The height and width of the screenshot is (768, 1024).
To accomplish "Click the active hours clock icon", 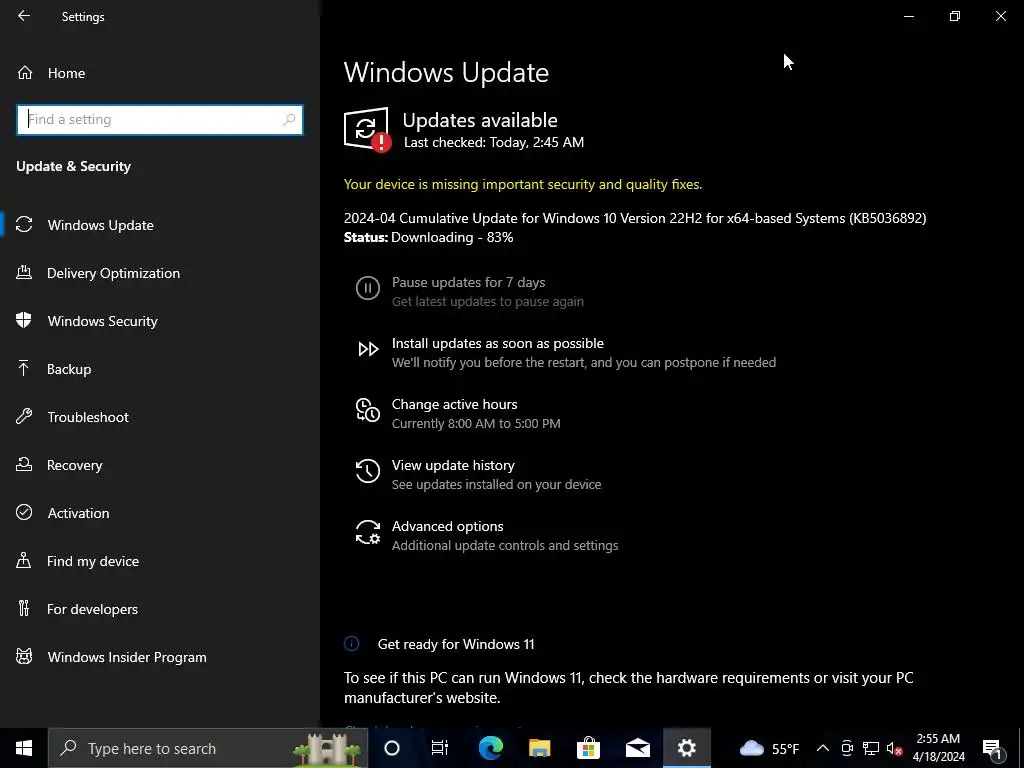I will (368, 410).
